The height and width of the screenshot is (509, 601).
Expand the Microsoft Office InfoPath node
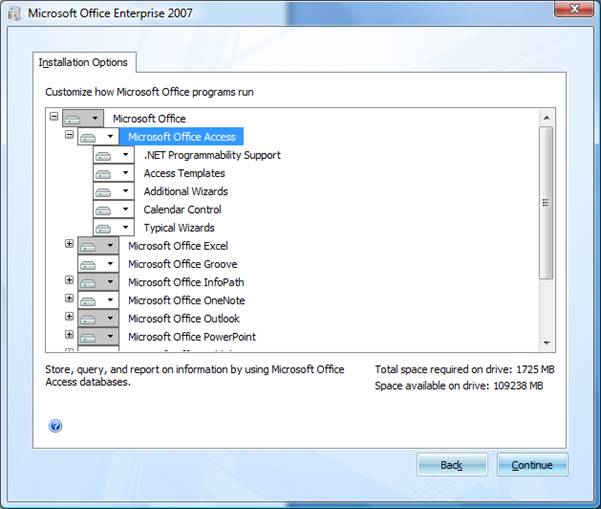[69, 280]
